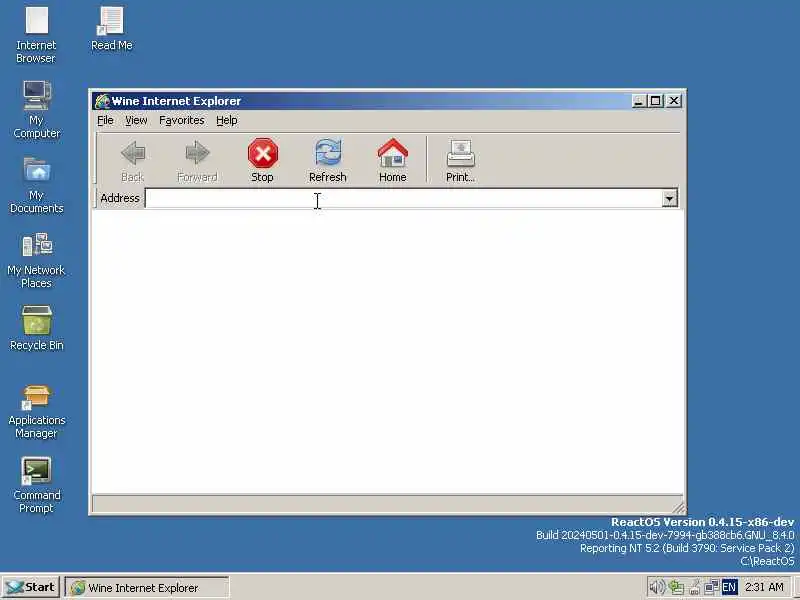Image resolution: width=800 pixels, height=600 pixels.
Task: Click the Wine Internet Explorer taskbar button
Action: (147, 587)
